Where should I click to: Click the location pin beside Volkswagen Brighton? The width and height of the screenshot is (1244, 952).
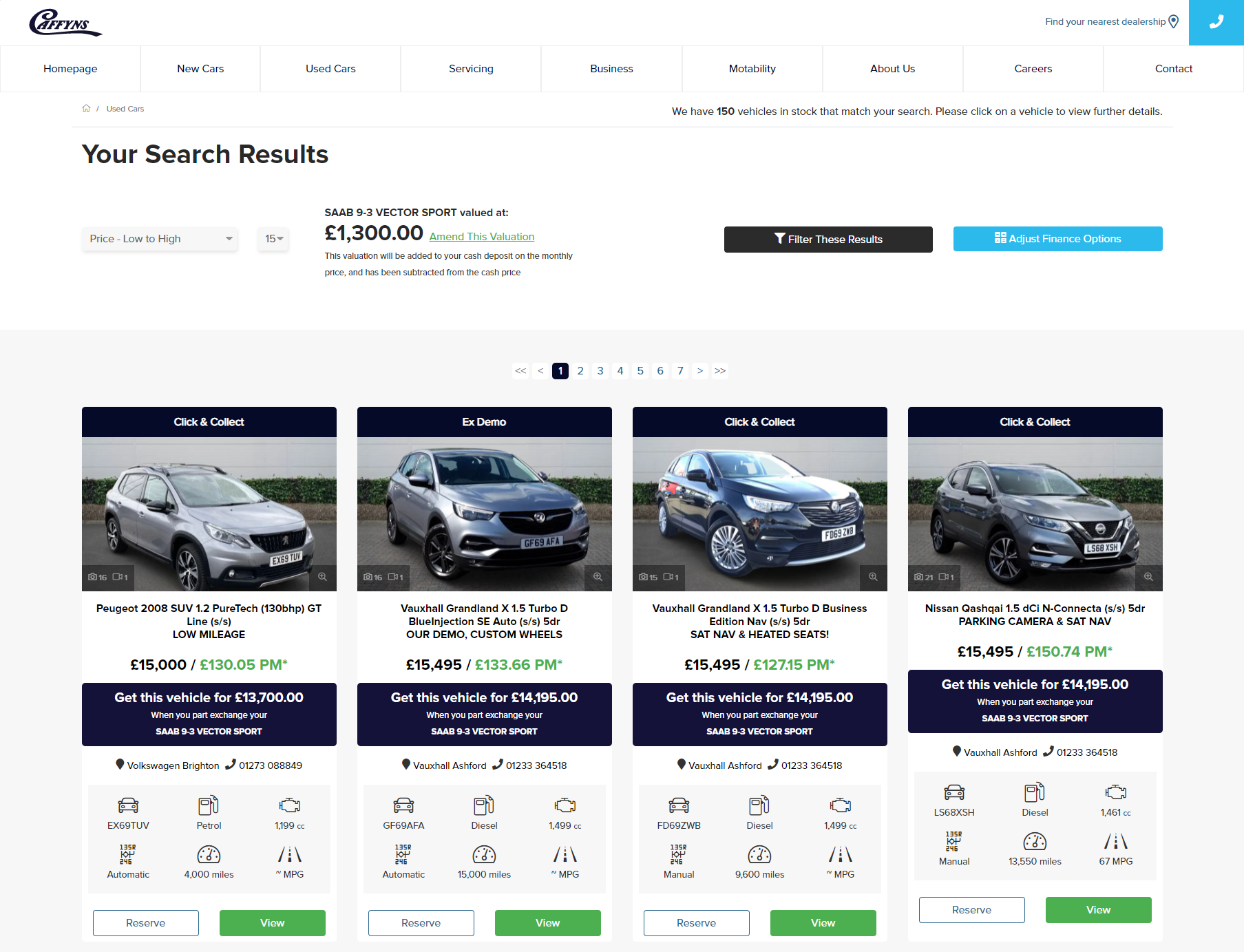[x=120, y=764]
